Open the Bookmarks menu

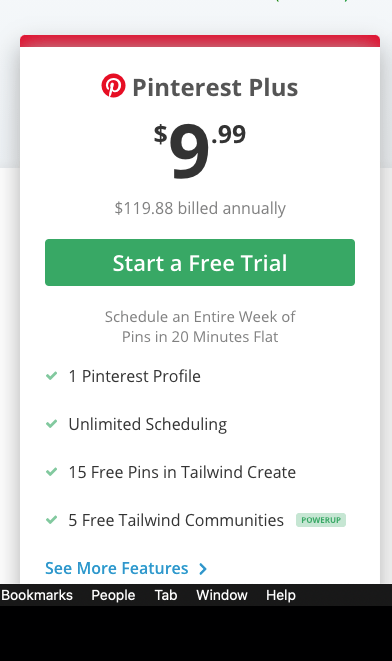(37, 595)
